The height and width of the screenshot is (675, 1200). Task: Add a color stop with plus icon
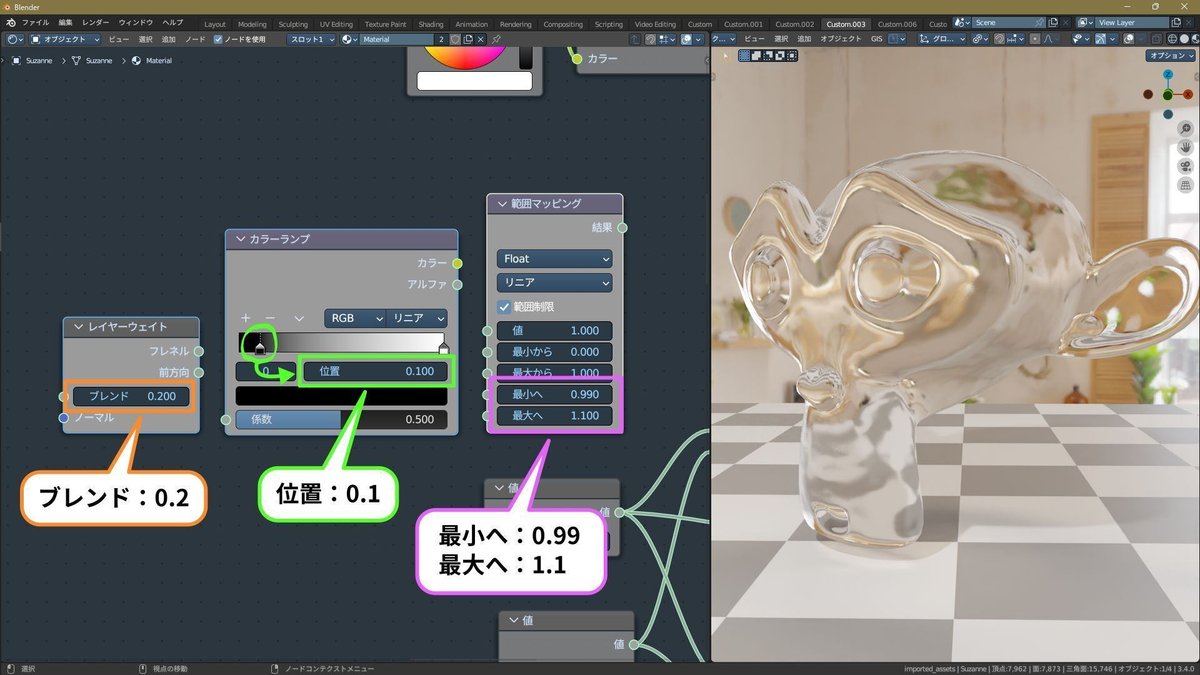(245, 318)
